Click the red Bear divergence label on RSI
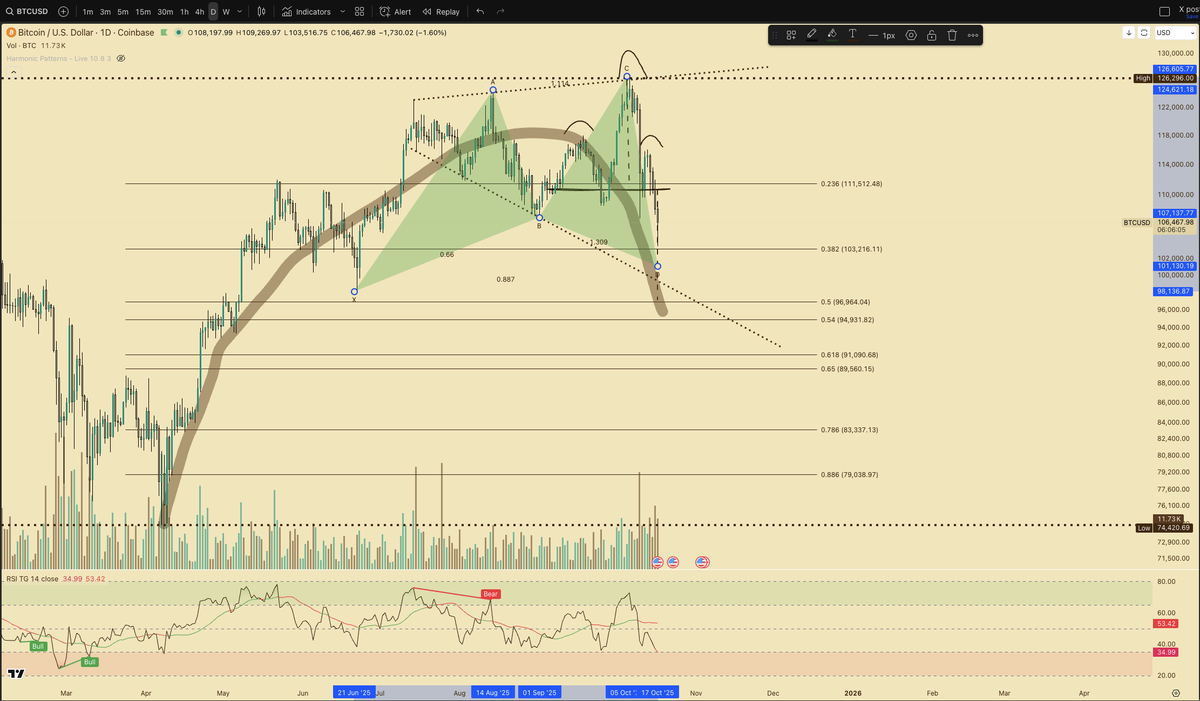The width and height of the screenshot is (1200, 701). pos(490,594)
